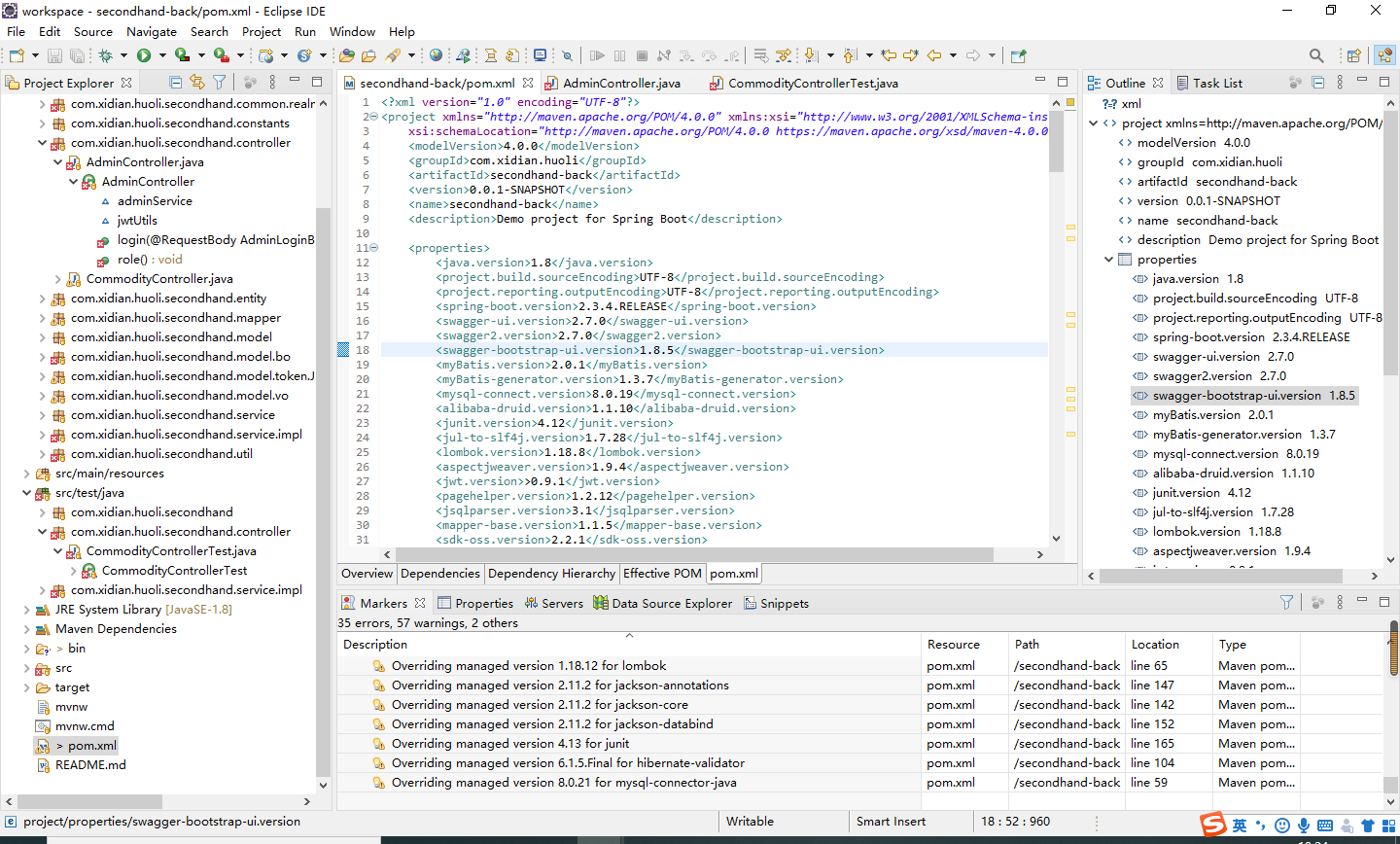Run the project using the green Run icon
This screenshot has width=1400, height=844.
(145, 55)
